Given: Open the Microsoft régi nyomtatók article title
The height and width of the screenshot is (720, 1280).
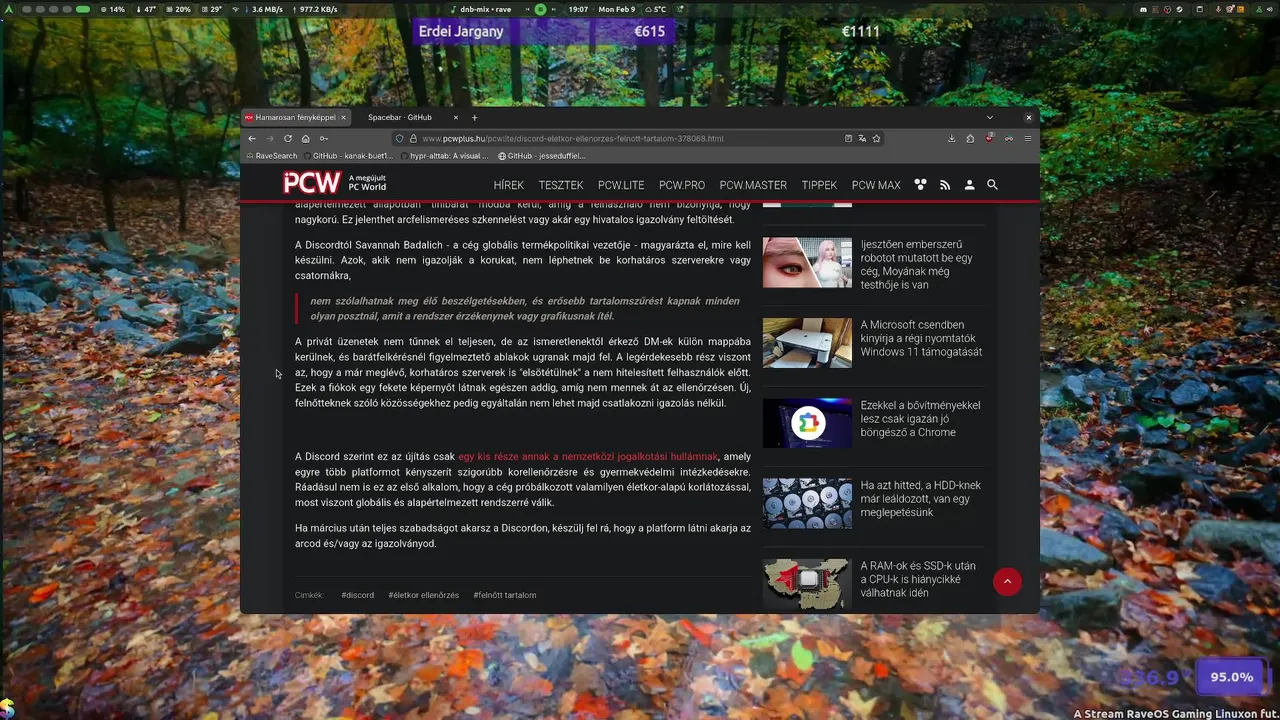Looking at the screenshot, I should [921, 338].
